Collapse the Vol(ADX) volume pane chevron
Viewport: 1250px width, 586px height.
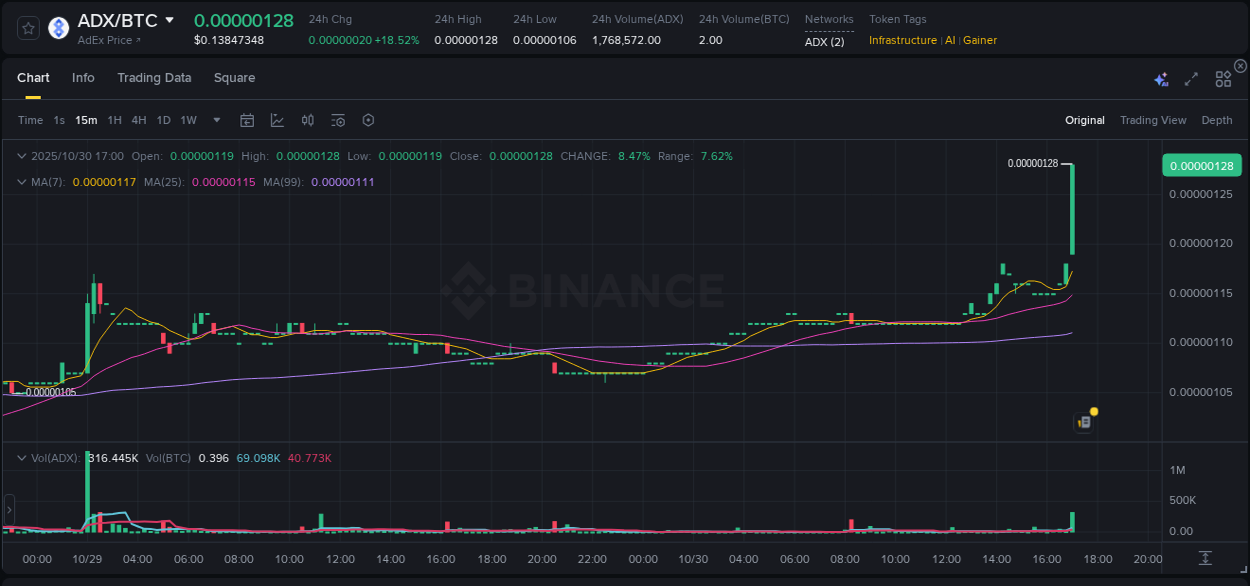click(x=21, y=457)
